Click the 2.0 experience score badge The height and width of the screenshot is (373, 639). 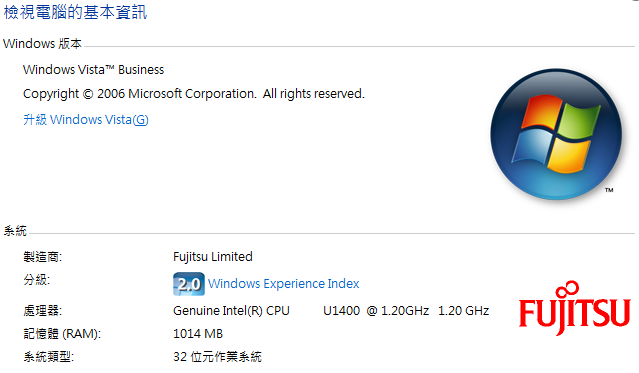(x=189, y=284)
